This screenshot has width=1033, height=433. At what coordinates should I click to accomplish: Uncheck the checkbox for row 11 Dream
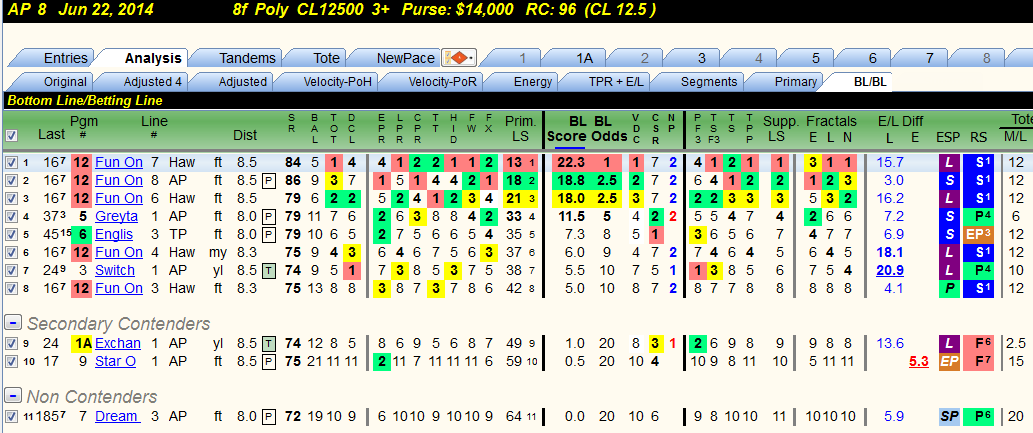(x=11, y=417)
